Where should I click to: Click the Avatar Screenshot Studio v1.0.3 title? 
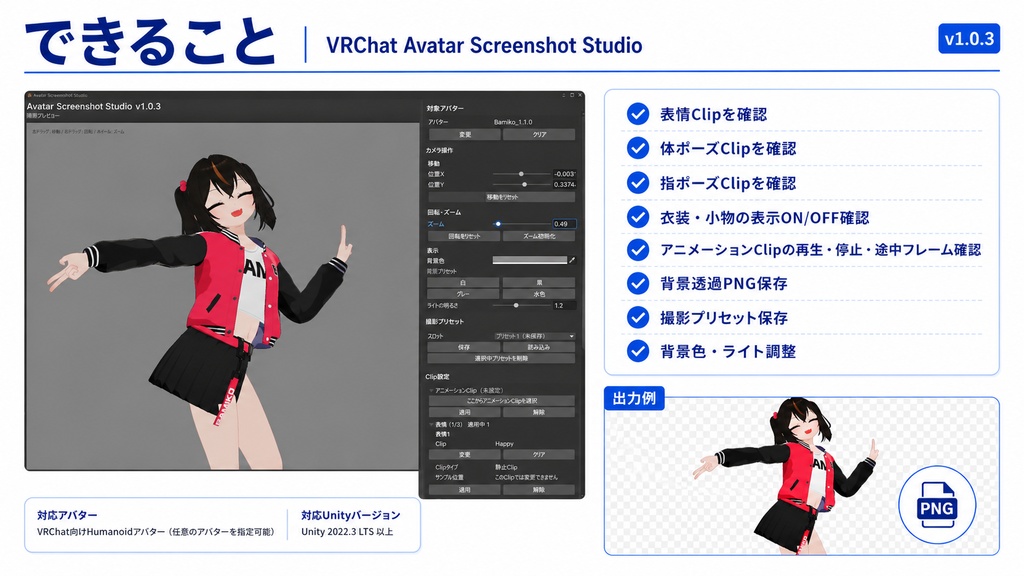point(93,106)
